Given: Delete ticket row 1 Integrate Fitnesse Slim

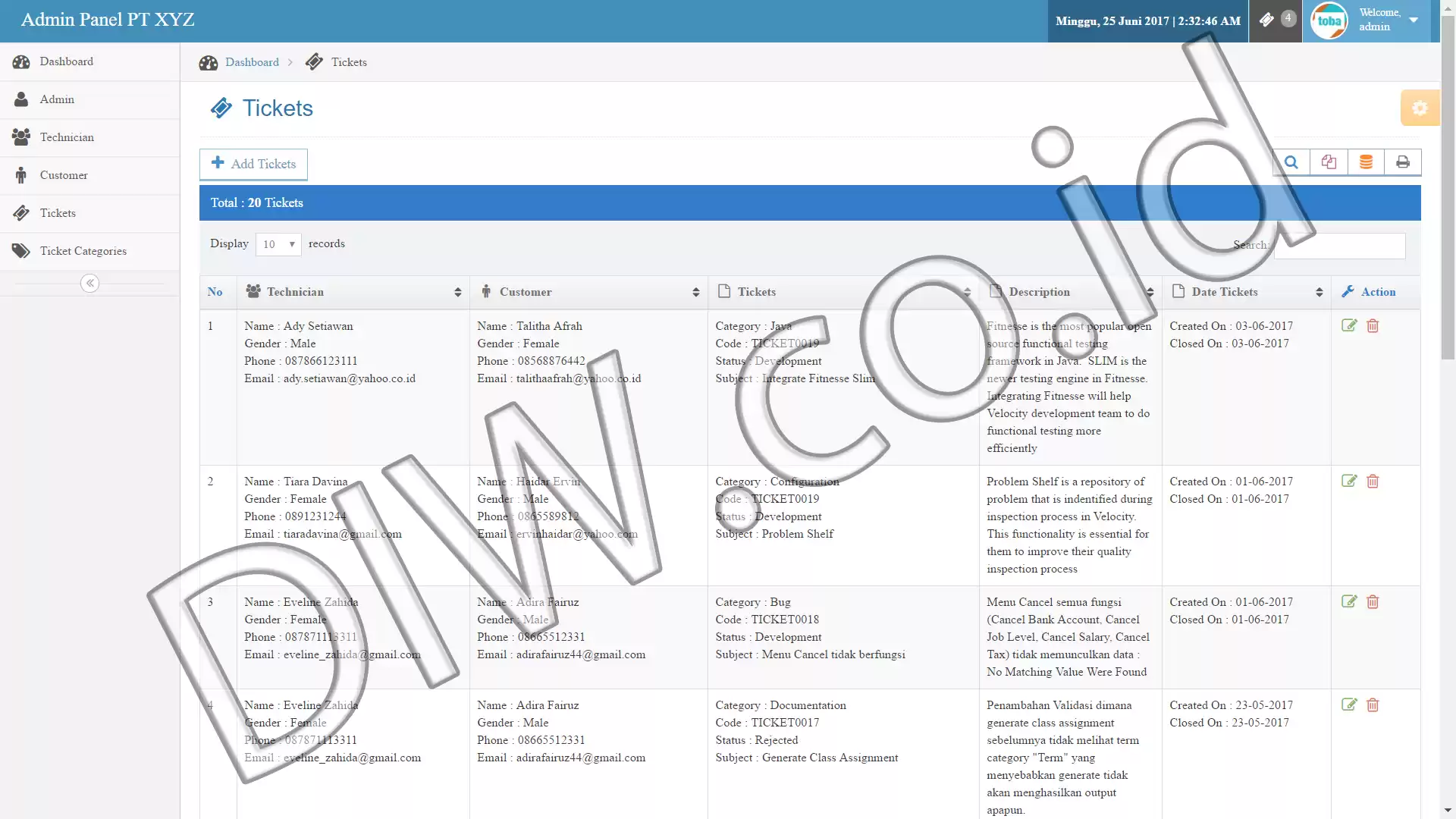Looking at the screenshot, I should point(1373,325).
